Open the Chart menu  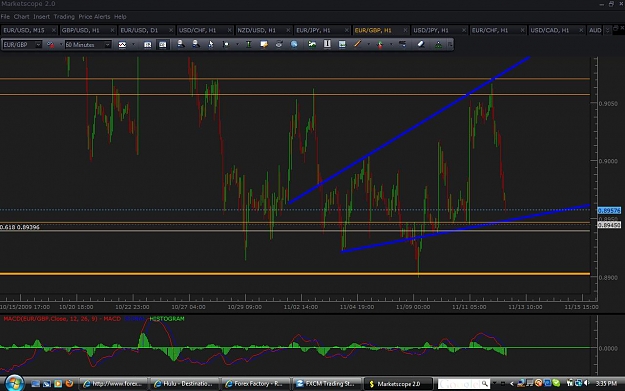[22, 17]
